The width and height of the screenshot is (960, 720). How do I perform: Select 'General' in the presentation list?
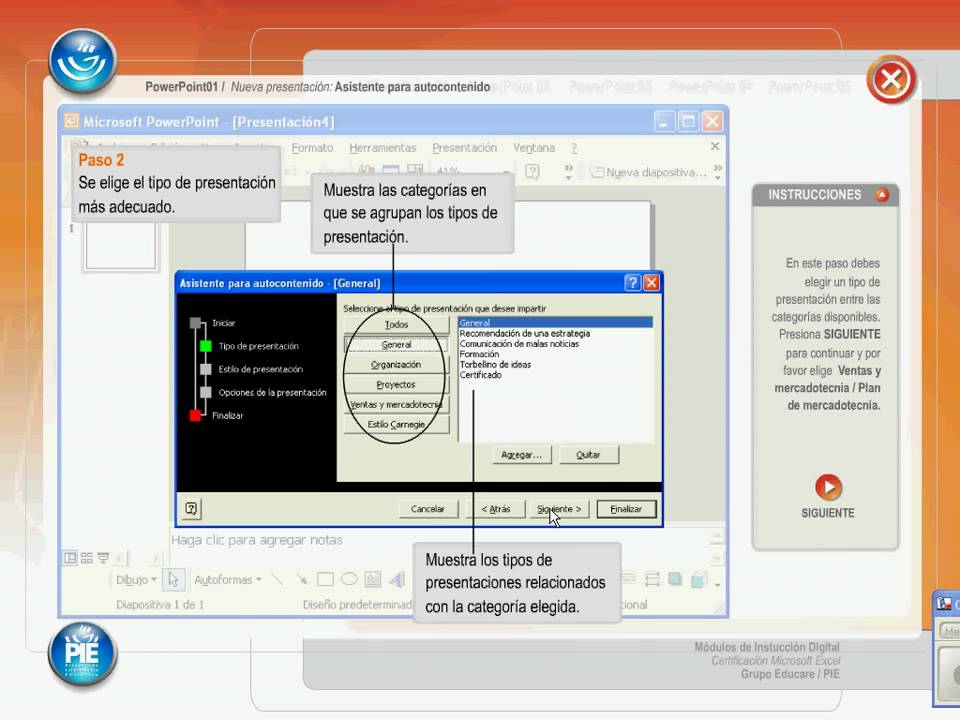[555, 323]
